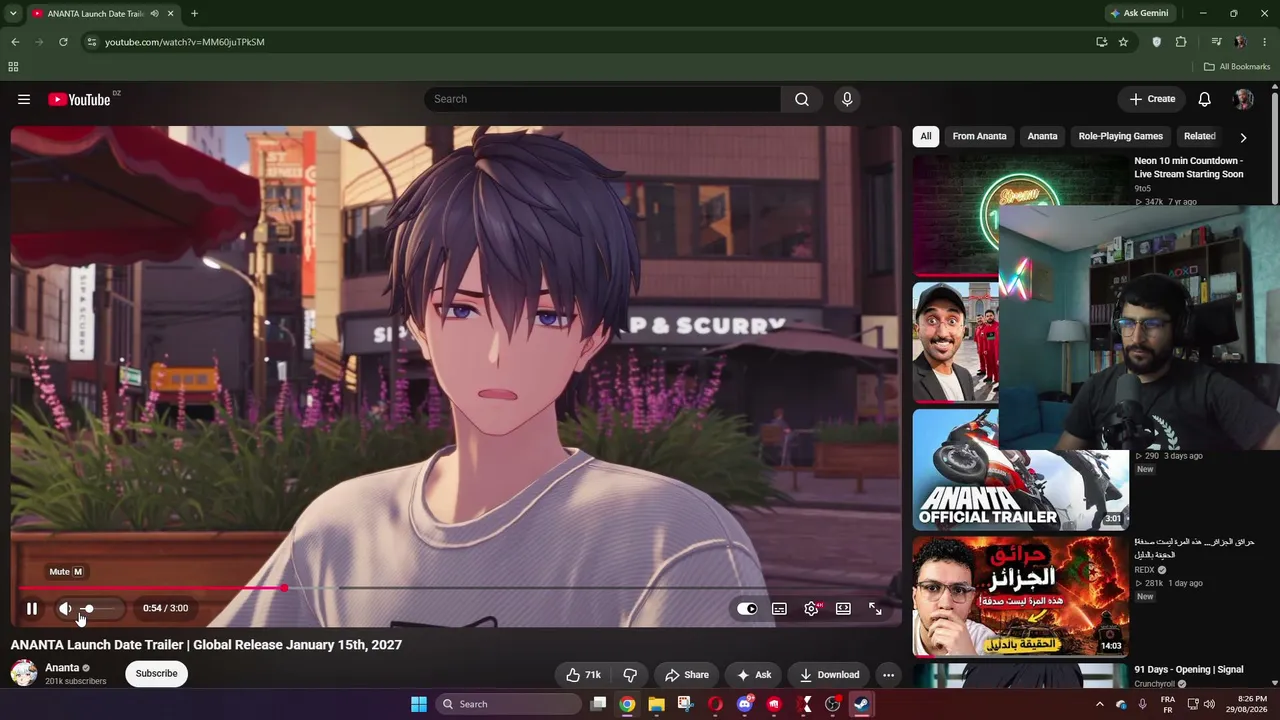Open the All Bookmarks folder
Screen dimensions: 1280x720
[1237, 67]
